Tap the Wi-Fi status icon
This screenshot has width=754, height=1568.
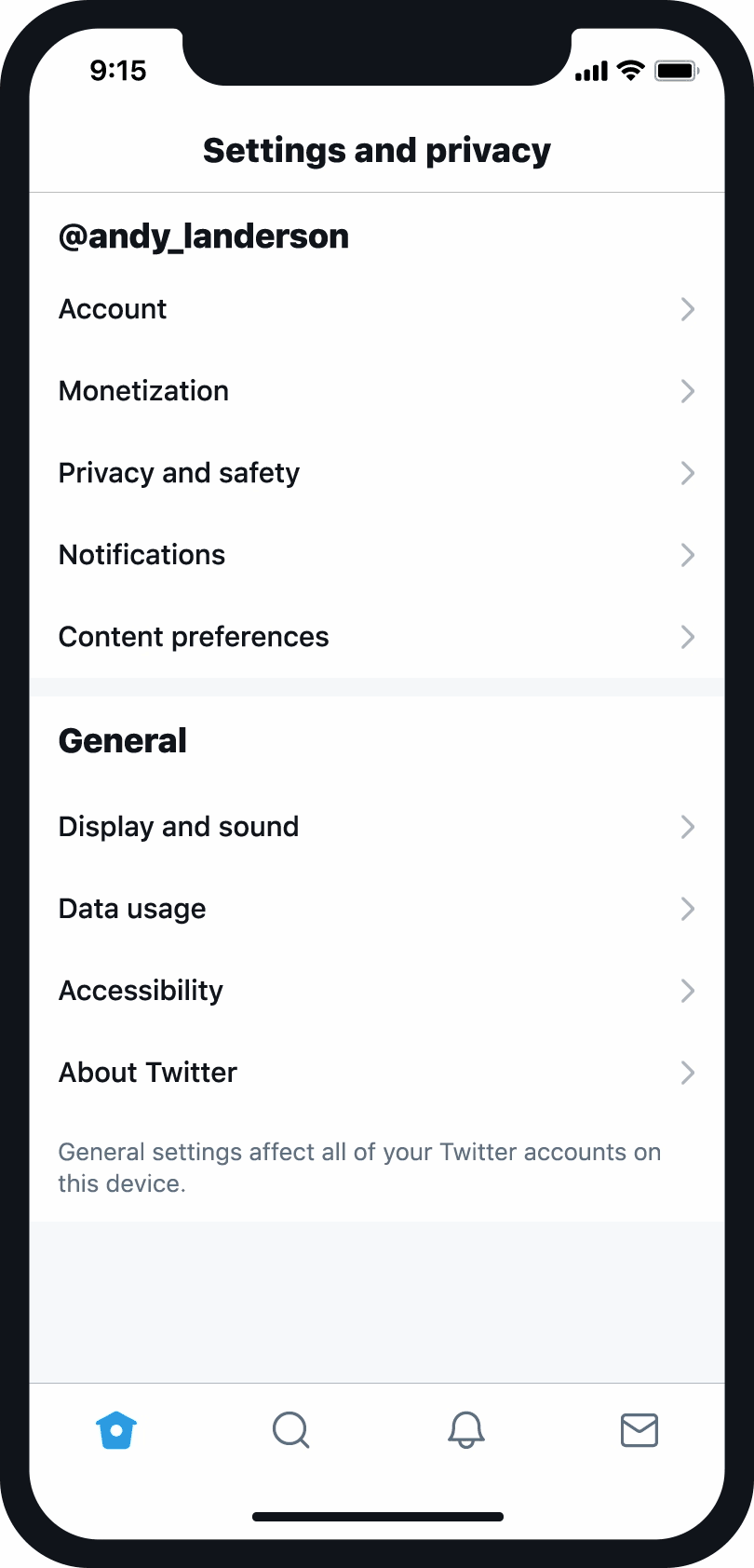pyautogui.click(x=631, y=71)
